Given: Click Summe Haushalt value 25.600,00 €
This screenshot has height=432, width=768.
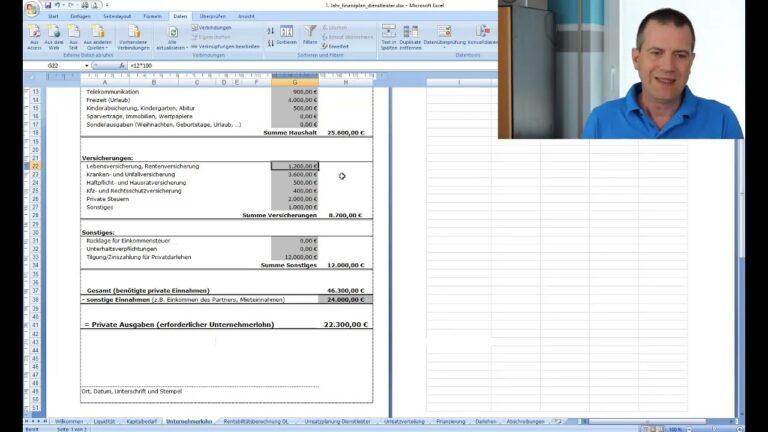Looking at the screenshot, I should point(345,133).
